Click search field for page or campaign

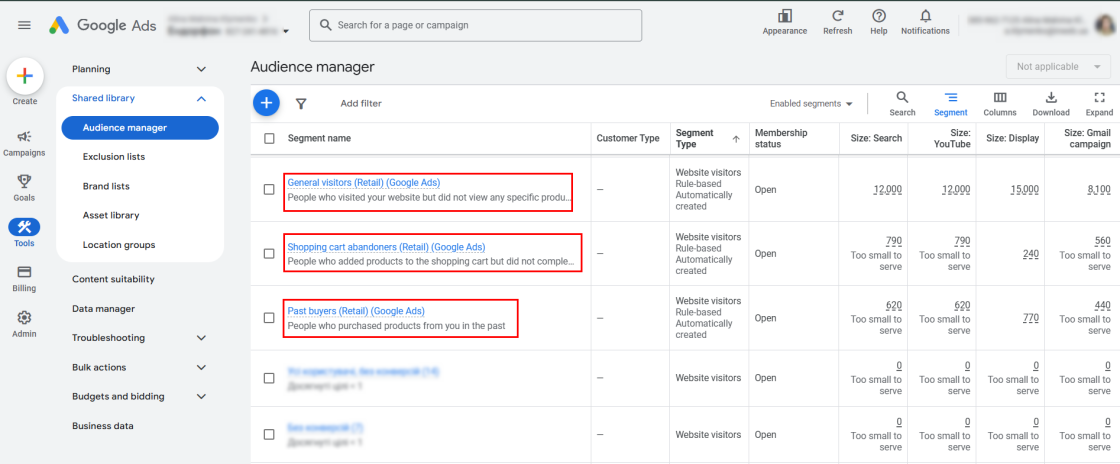tap(476, 25)
